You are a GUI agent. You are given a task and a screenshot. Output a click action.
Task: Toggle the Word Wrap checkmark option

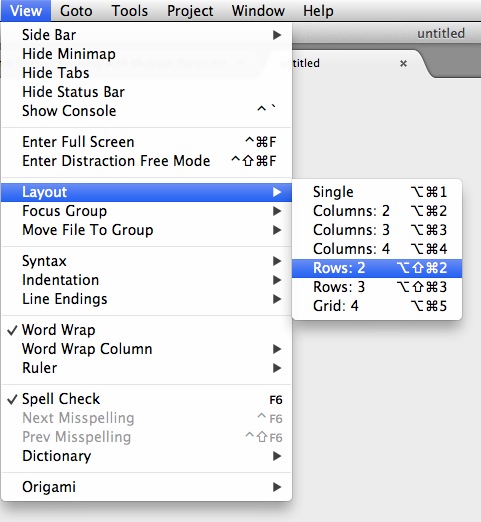point(146,330)
